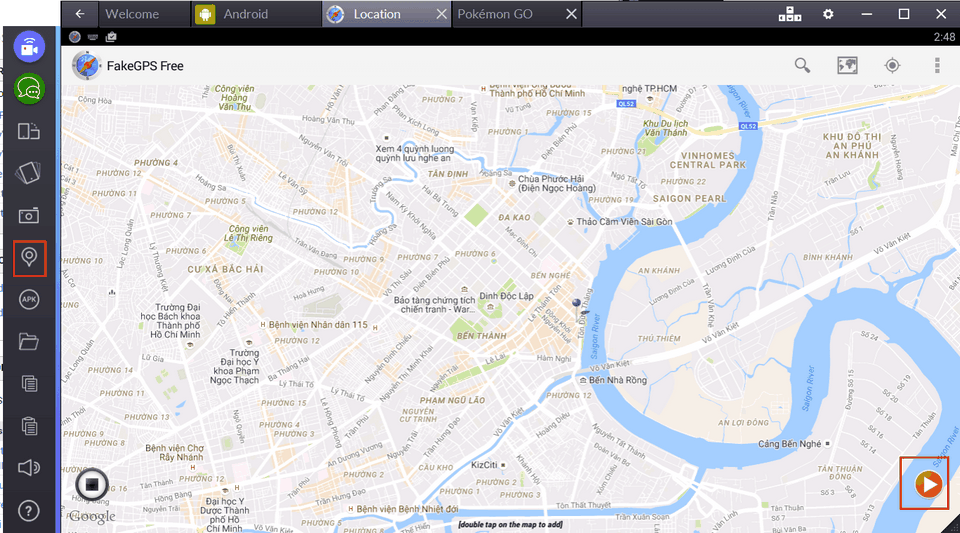Click the copy documents sidebar icon

click(29, 383)
